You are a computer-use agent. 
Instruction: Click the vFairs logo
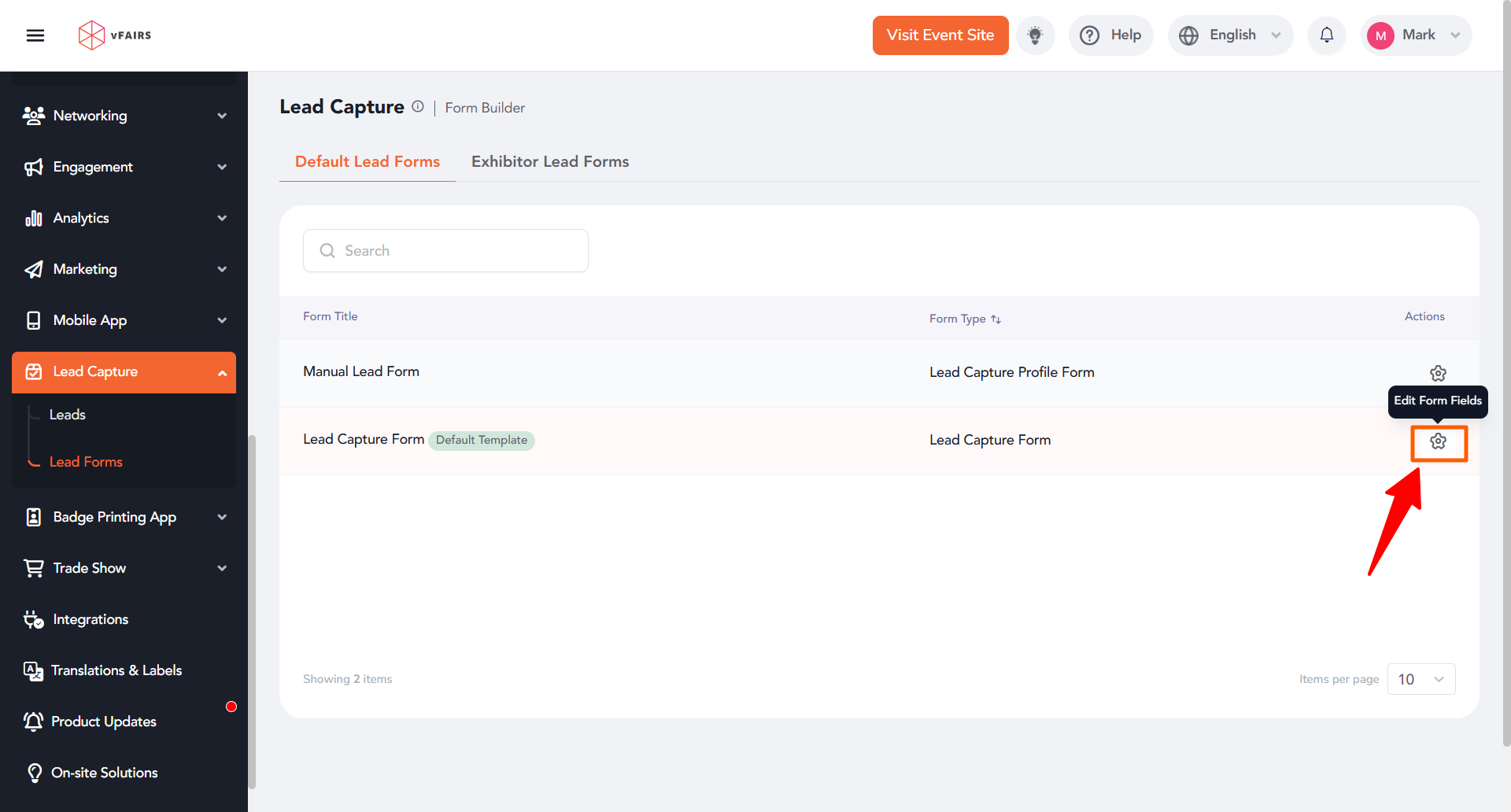point(115,35)
